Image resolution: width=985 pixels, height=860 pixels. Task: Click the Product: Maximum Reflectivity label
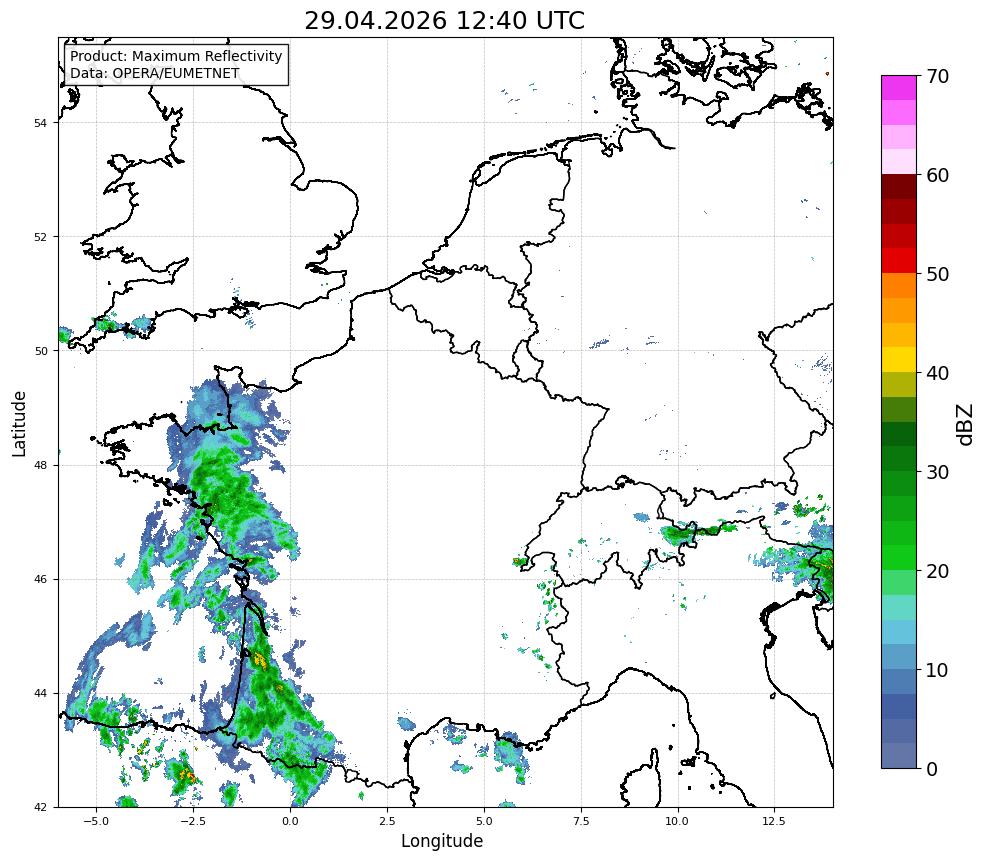click(176, 56)
